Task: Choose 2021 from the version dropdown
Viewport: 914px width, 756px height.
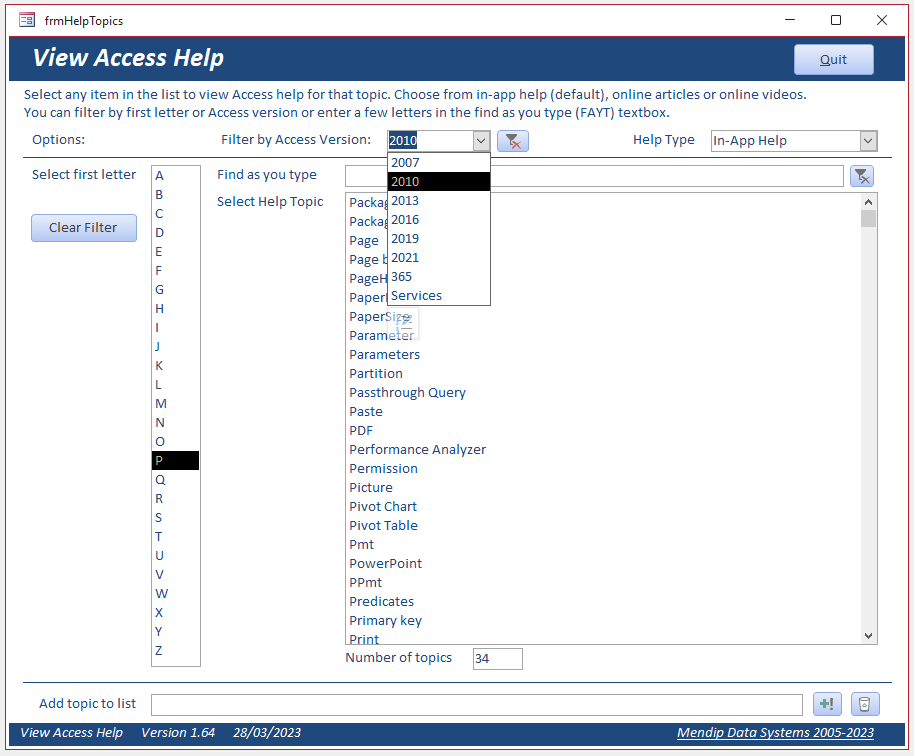Action: click(x=439, y=258)
